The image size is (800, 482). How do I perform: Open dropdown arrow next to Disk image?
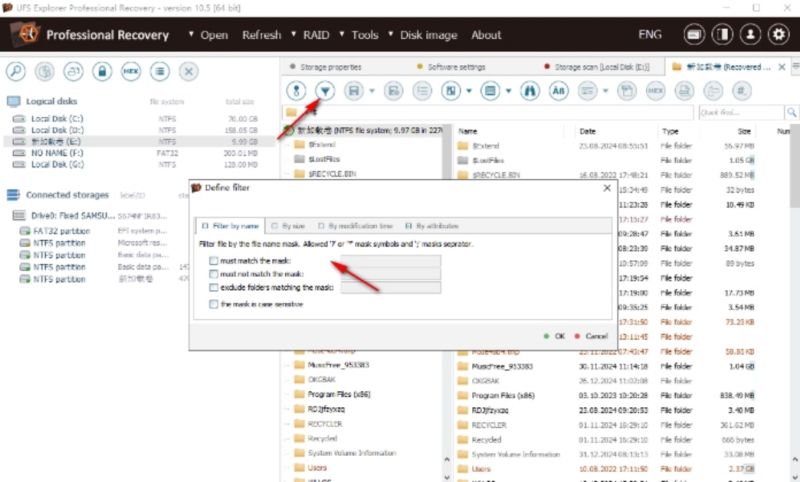click(391, 34)
